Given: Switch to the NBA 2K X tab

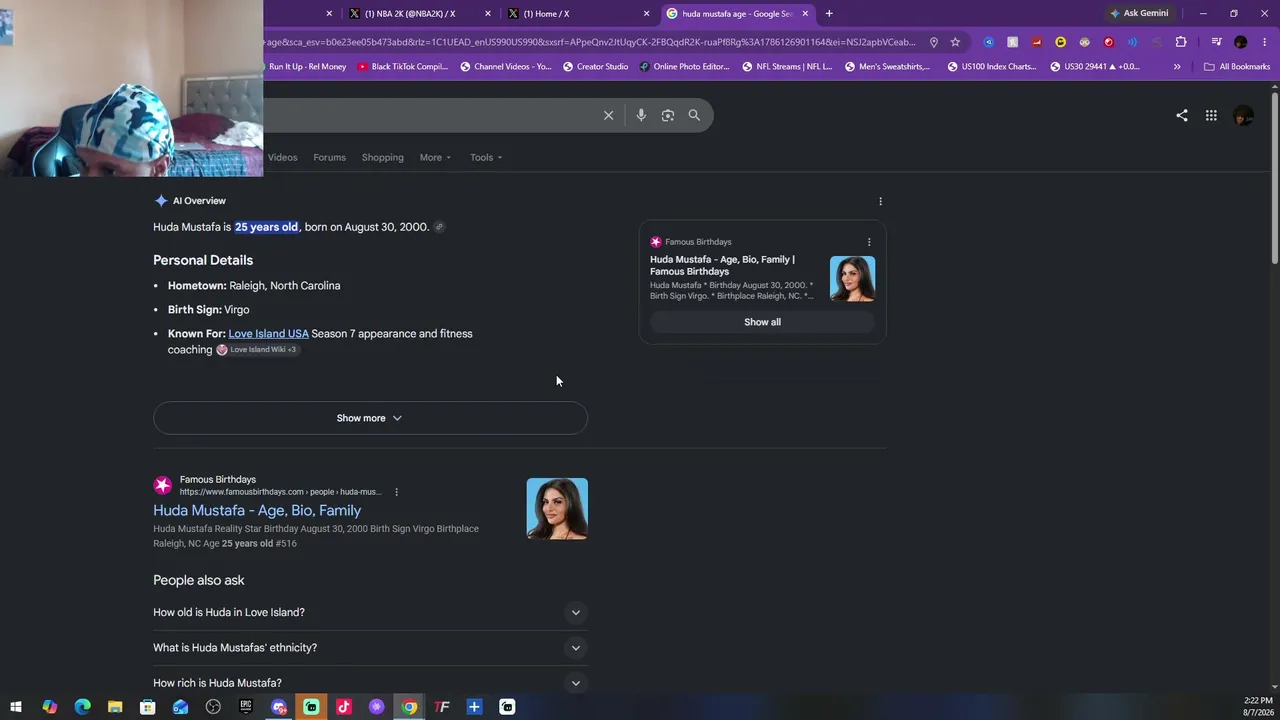Looking at the screenshot, I should 420,13.
